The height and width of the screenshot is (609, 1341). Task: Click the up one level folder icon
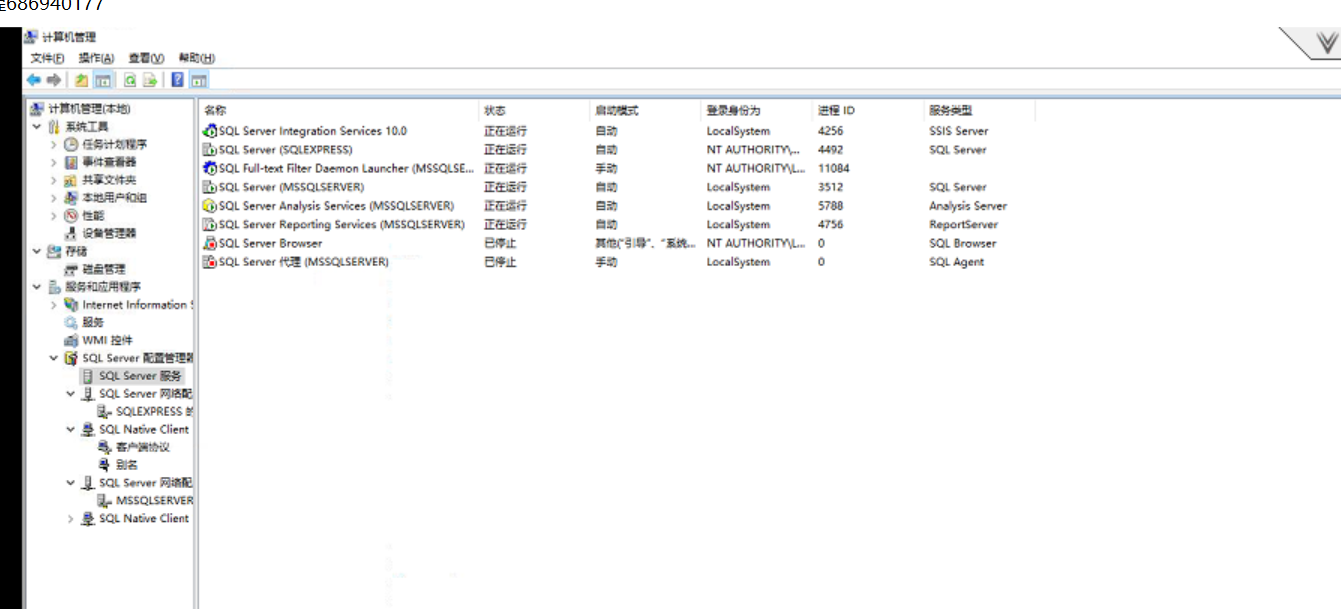[x=82, y=80]
